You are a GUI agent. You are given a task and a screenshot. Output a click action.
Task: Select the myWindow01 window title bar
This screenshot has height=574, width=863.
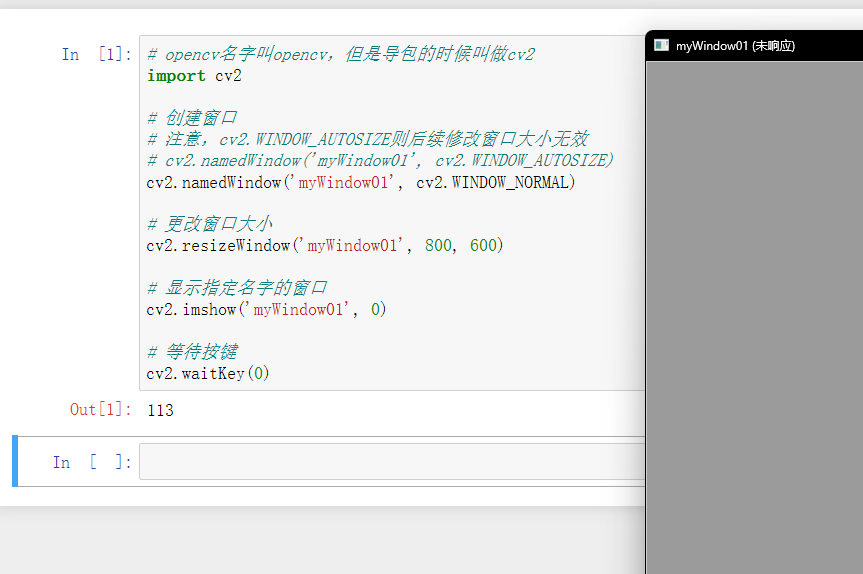(755, 46)
